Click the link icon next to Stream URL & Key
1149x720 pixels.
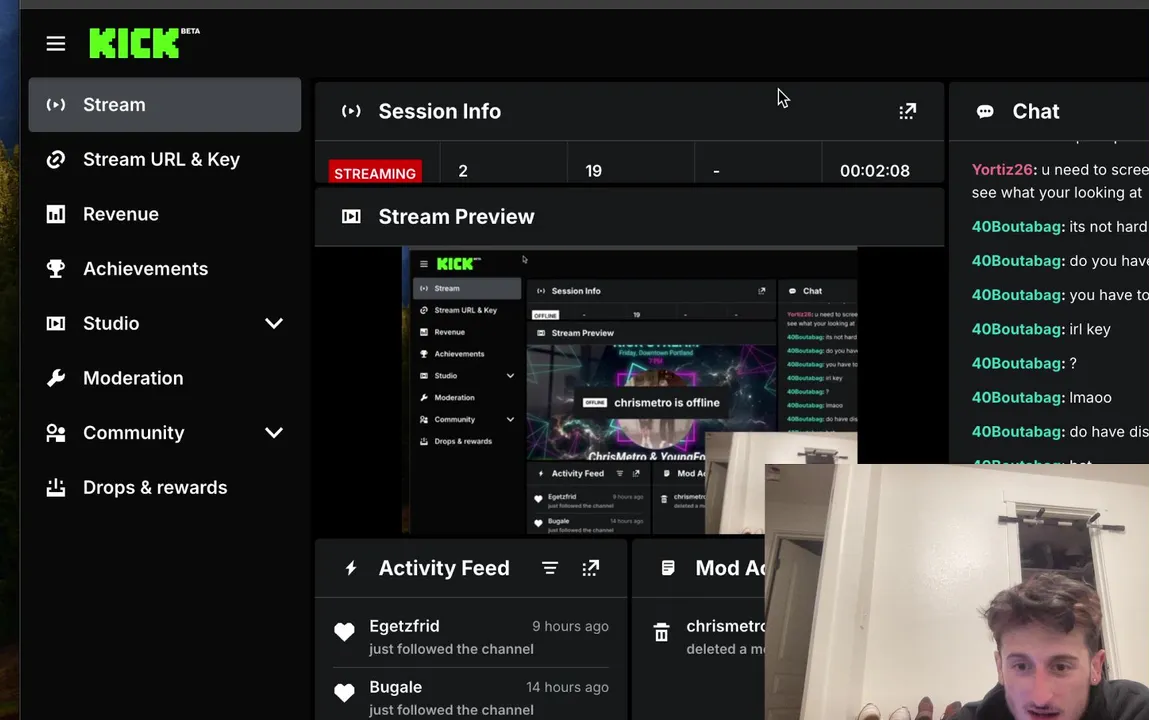point(56,160)
